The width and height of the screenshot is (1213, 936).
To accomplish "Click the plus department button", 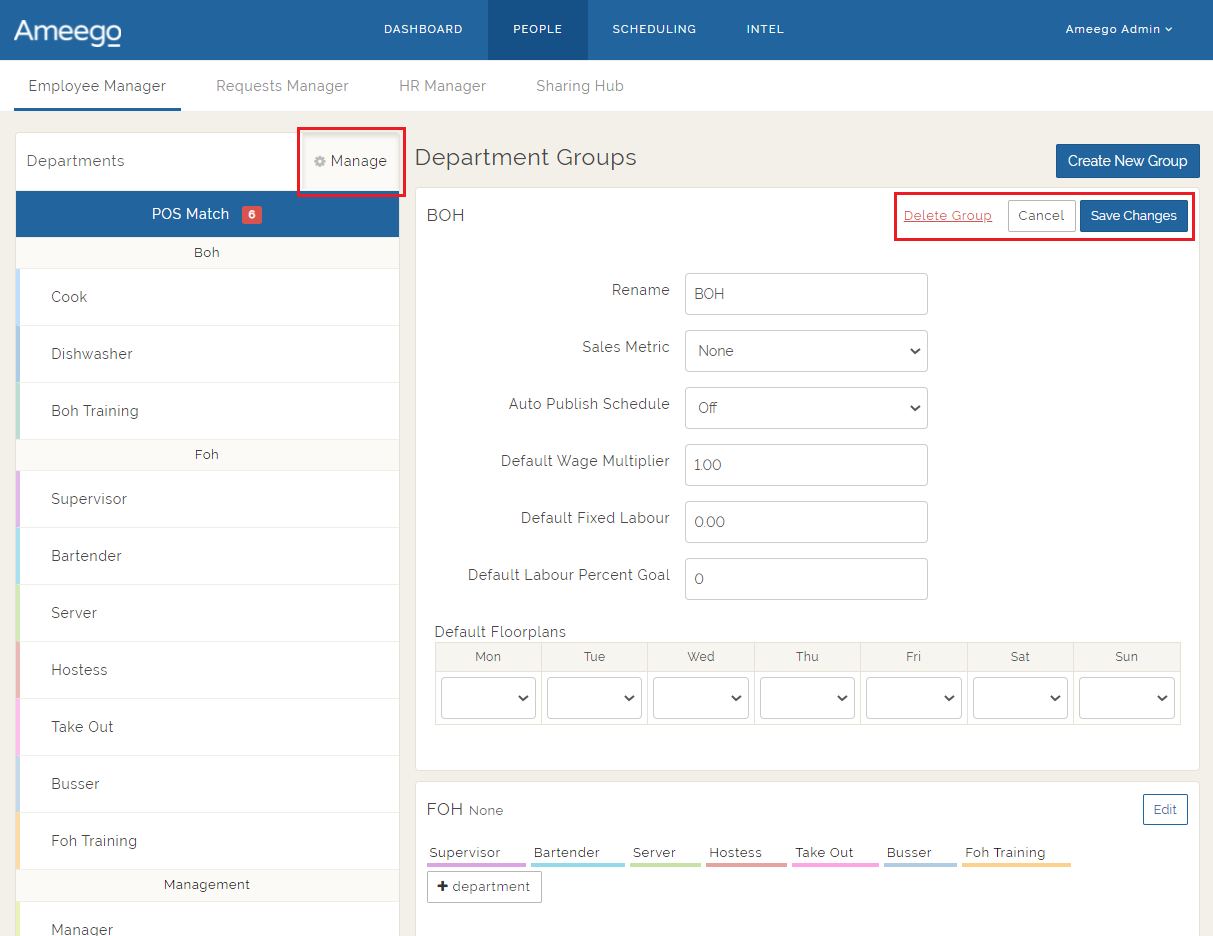I will [x=484, y=887].
